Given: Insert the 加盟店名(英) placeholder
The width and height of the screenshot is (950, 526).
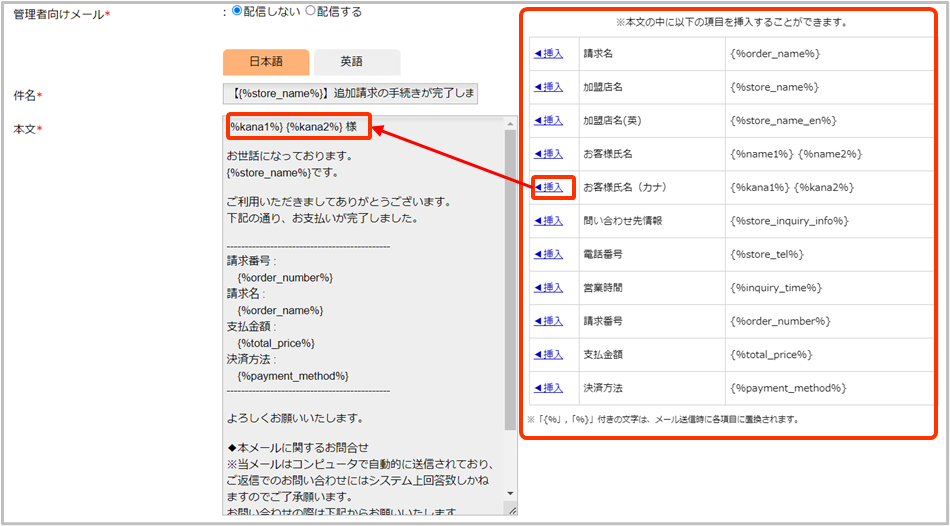Looking at the screenshot, I should 548,120.
